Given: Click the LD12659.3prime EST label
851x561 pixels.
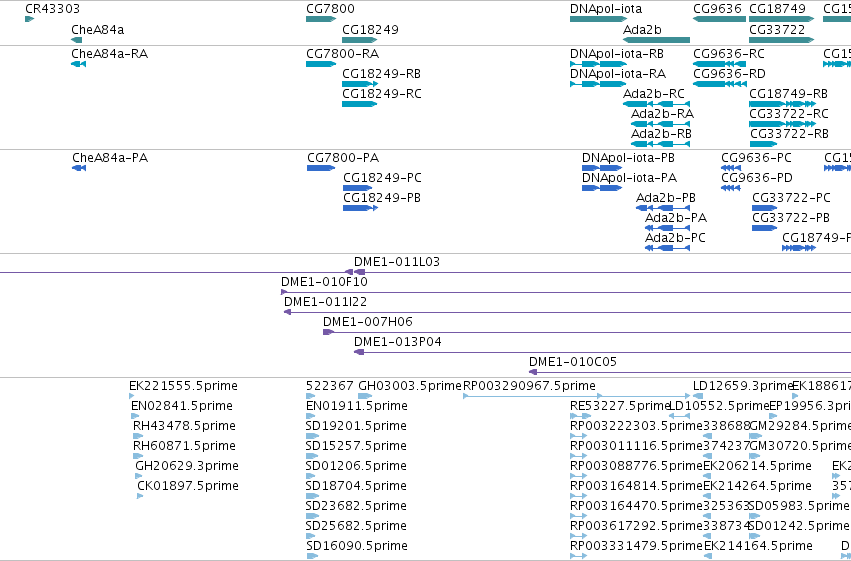Looking at the screenshot, I should point(742,386).
